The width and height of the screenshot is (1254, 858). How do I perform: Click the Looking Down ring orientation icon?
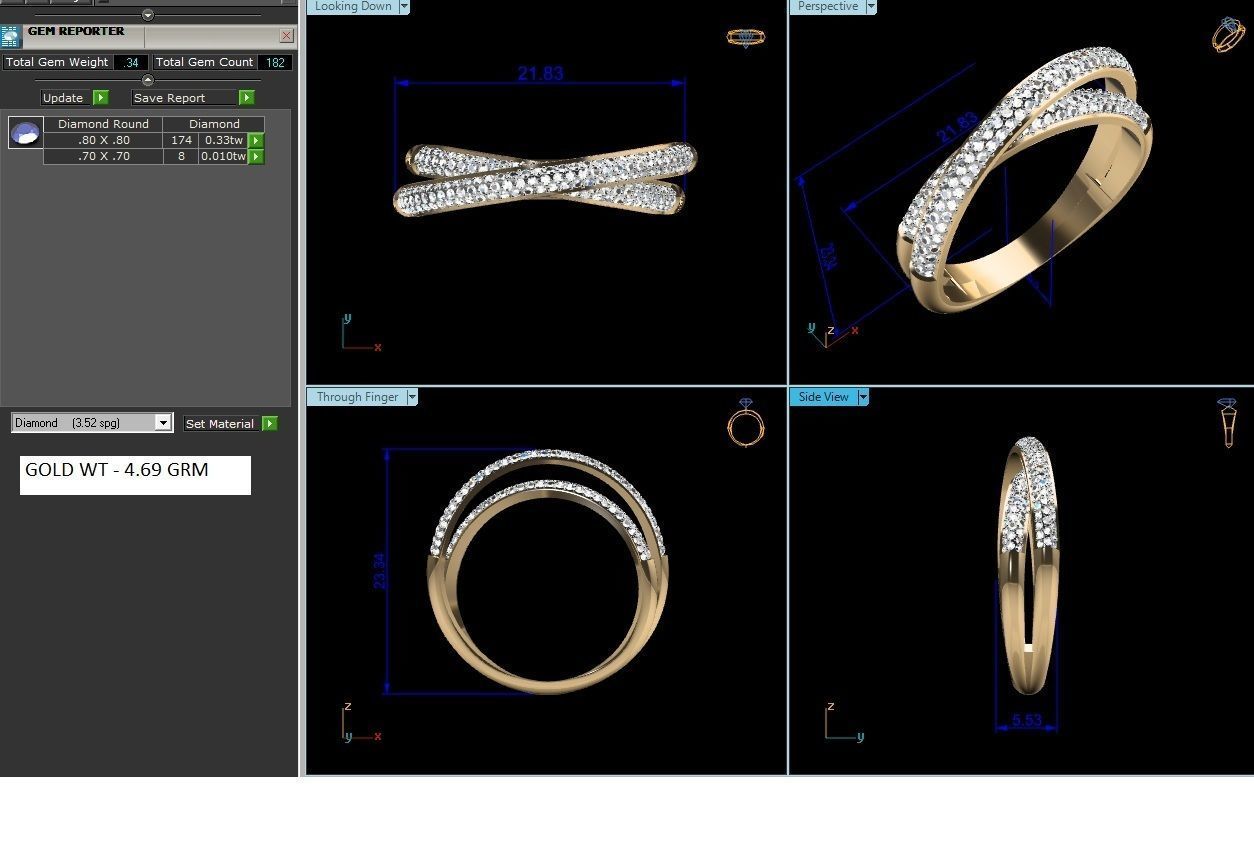click(x=745, y=37)
